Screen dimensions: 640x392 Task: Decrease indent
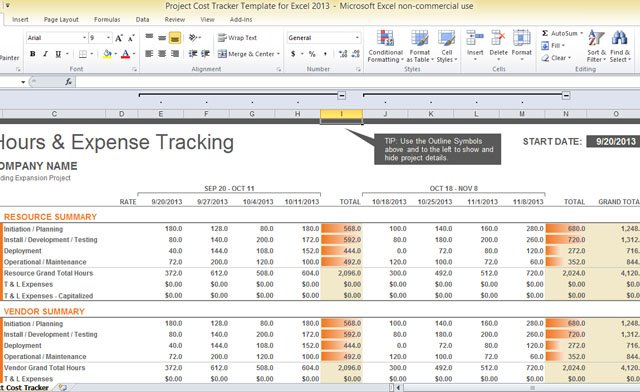coord(193,53)
